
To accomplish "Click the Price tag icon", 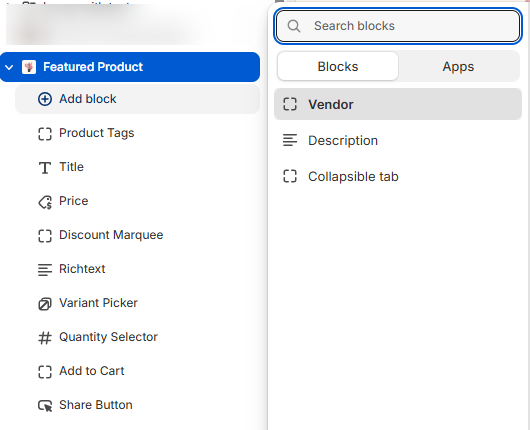I will tap(45, 202).
